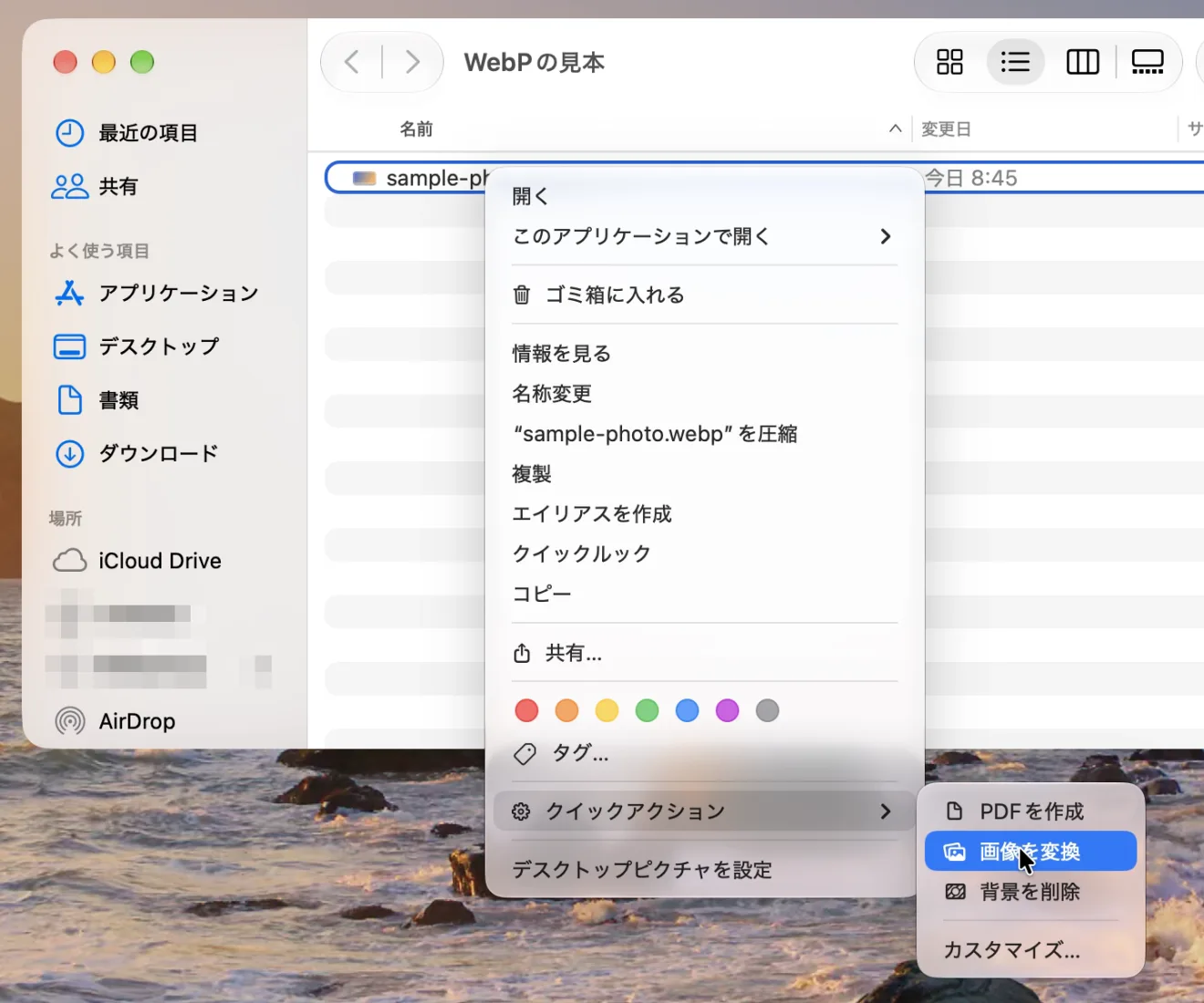Expand the このアプリケーションで開く submenu
Image resolution: width=1204 pixels, height=1003 pixels.
[x=704, y=236]
